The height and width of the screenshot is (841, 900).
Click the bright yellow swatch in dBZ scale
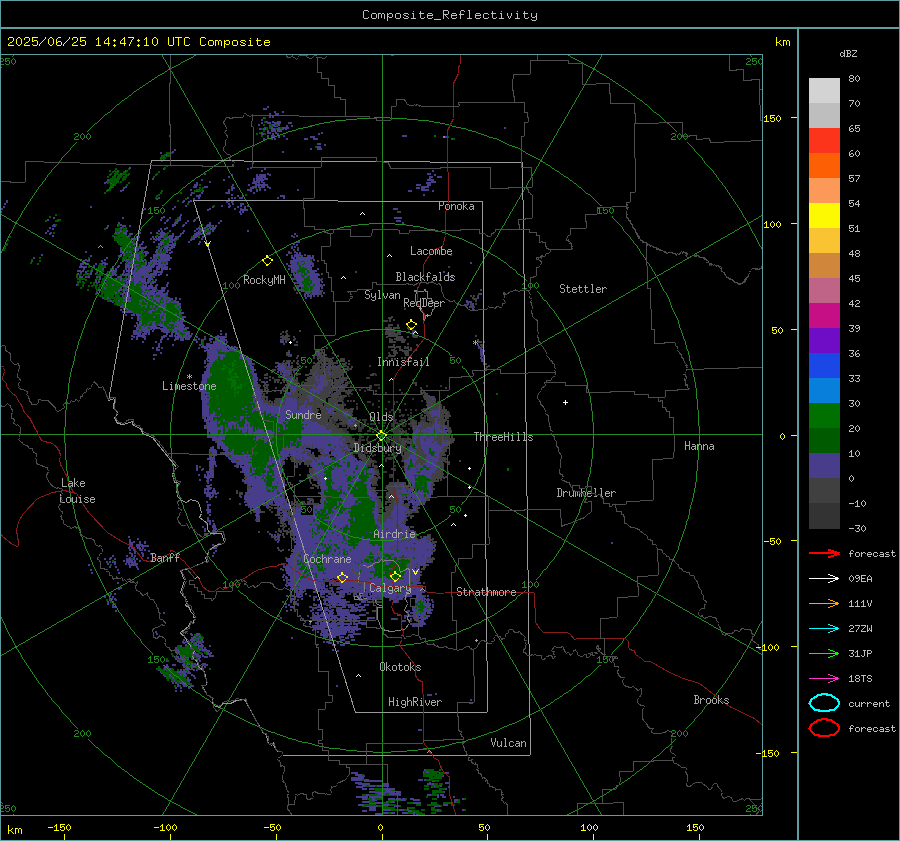click(824, 216)
